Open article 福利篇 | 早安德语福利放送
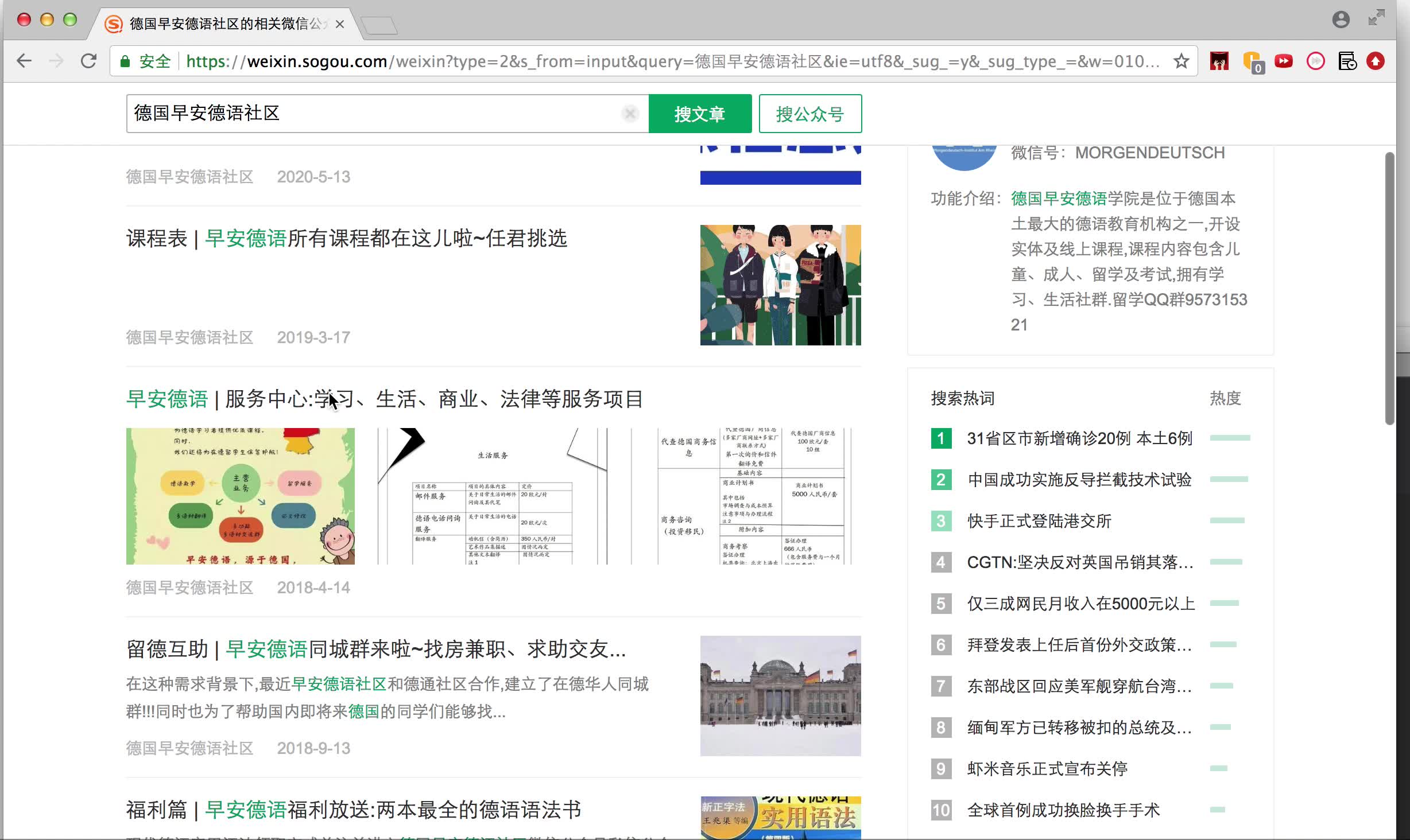The height and width of the screenshot is (840, 1410). (x=354, y=810)
